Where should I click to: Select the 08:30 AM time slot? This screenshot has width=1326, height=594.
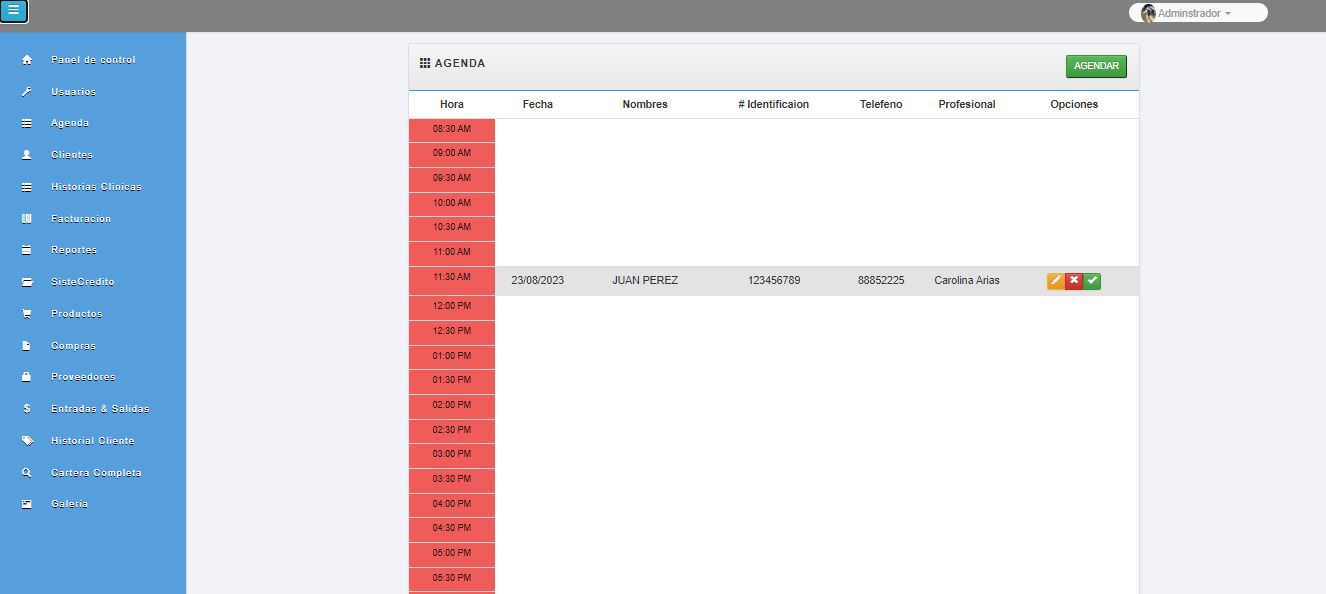[x=452, y=129]
